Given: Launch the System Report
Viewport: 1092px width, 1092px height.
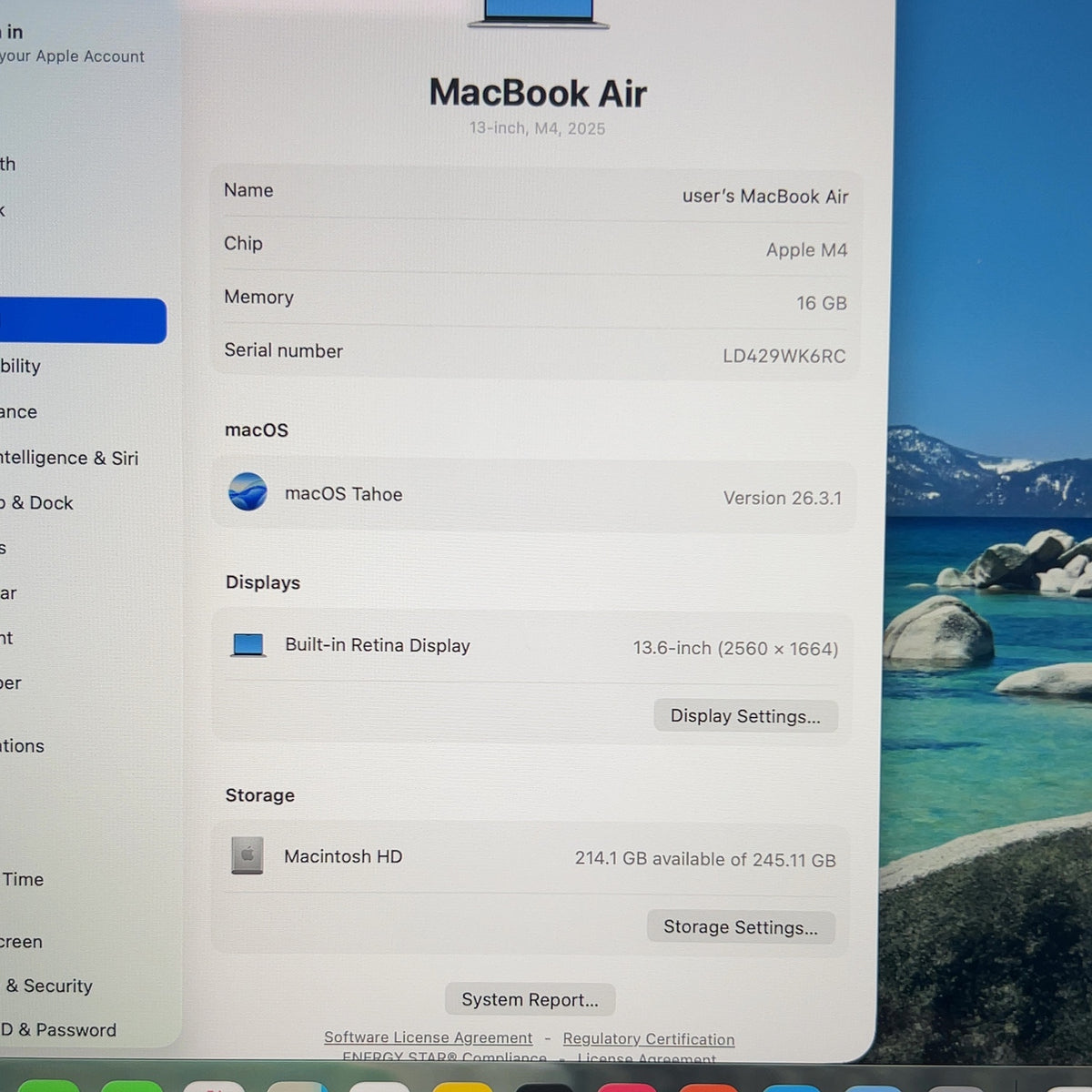Looking at the screenshot, I should point(530,999).
